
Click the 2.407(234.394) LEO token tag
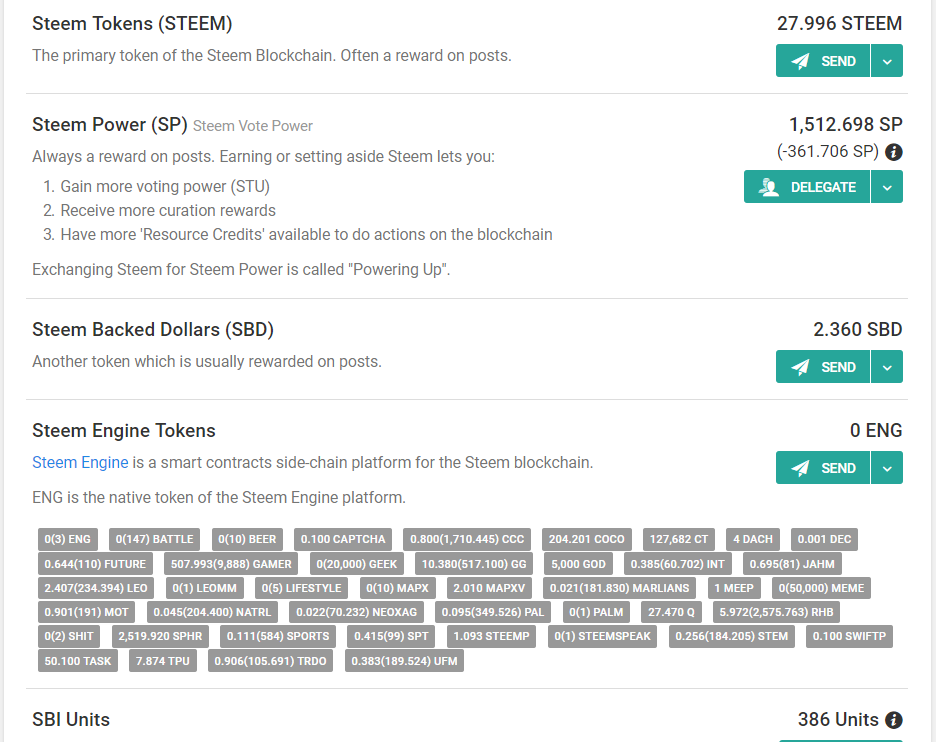coord(96,588)
